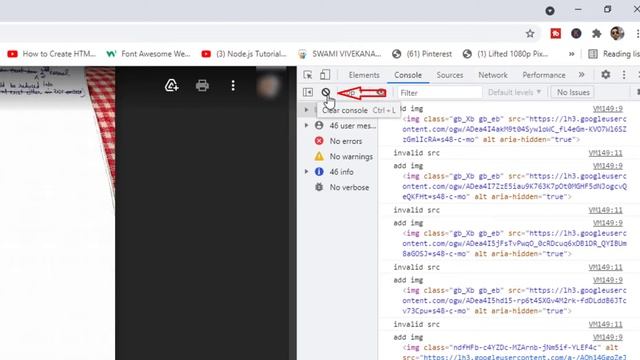Open the (61) Pinterest bookmark
This screenshot has width=640, height=360.
point(422,54)
